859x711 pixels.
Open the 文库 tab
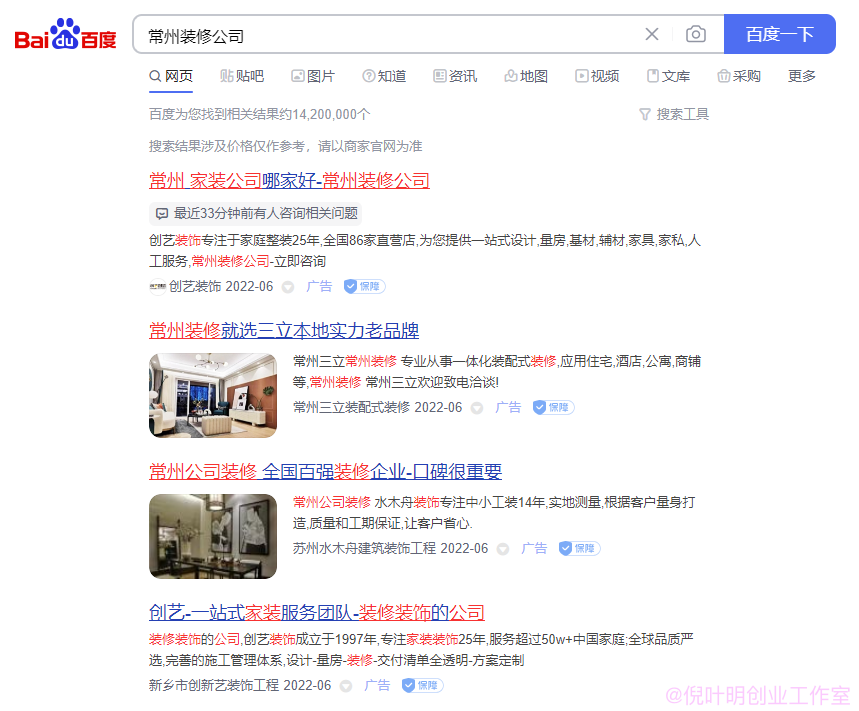click(668, 76)
